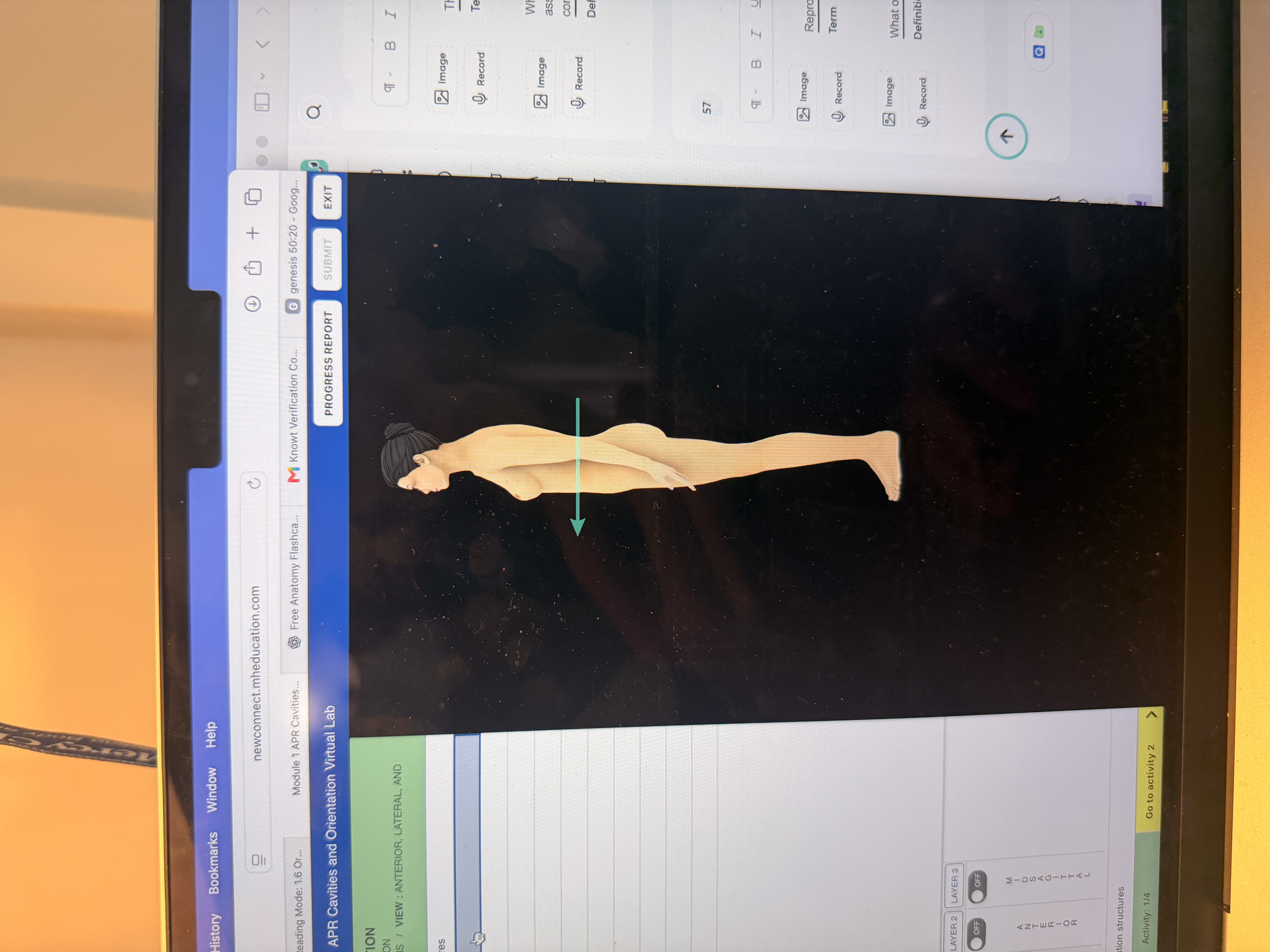
Task: Click the Safari share icon
Action: coord(253,268)
